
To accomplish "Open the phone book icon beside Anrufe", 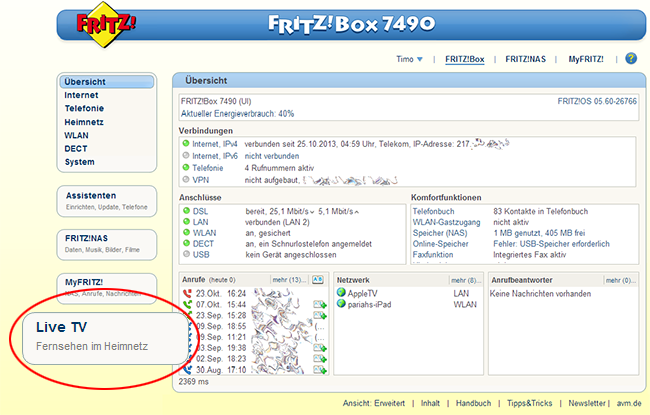I will [x=318, y=279].
